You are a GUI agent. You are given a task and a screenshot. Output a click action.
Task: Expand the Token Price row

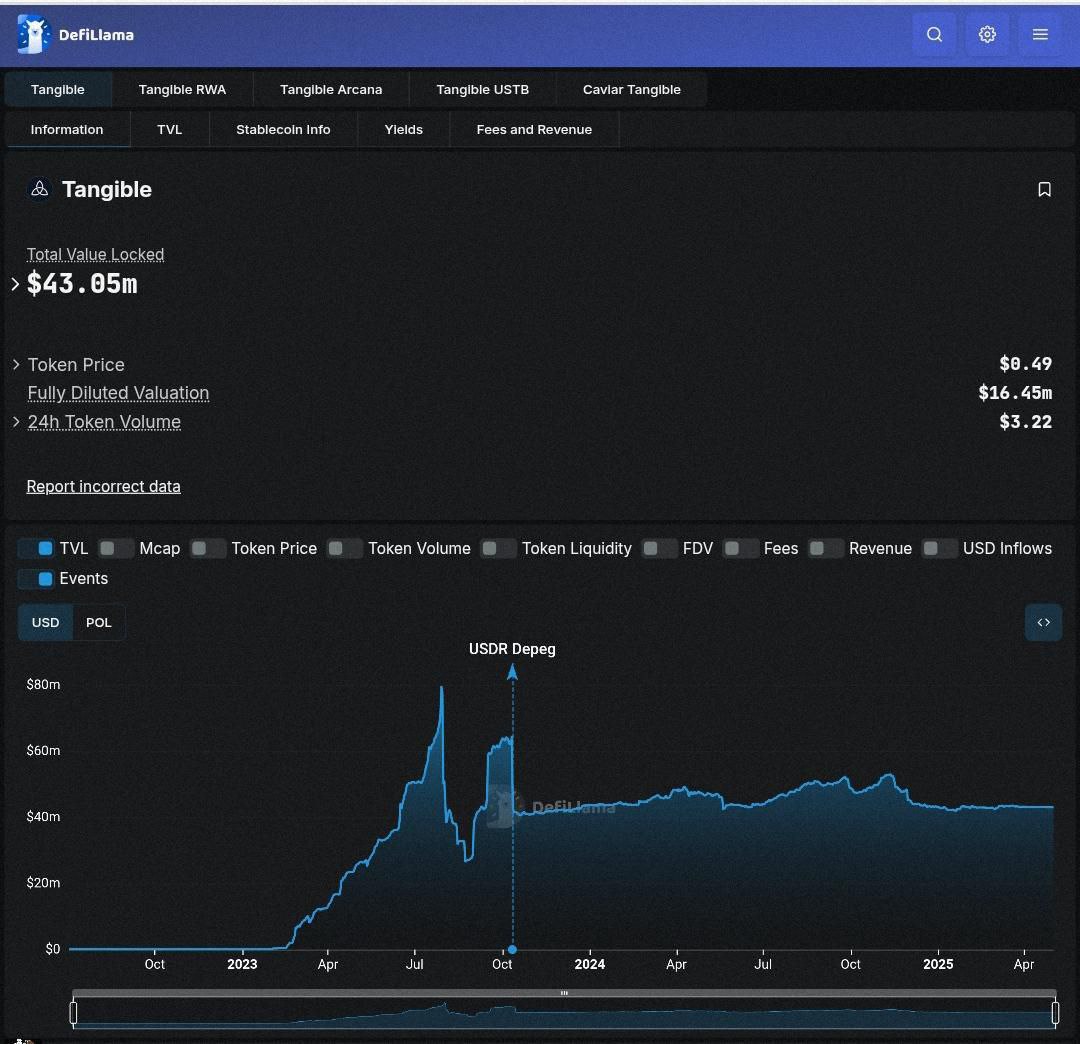click(16, 364)
